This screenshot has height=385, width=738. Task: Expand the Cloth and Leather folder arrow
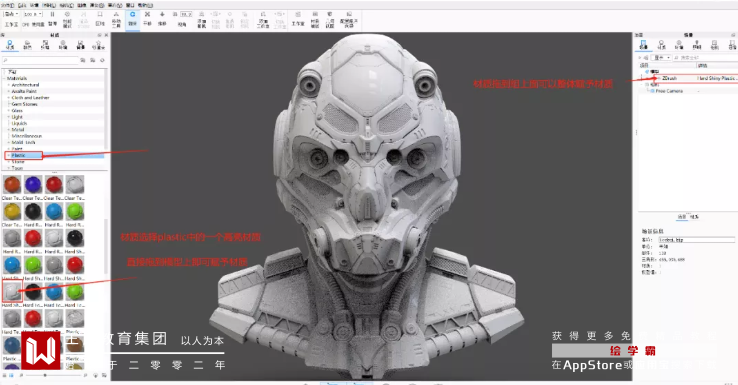tap(8, 97)
